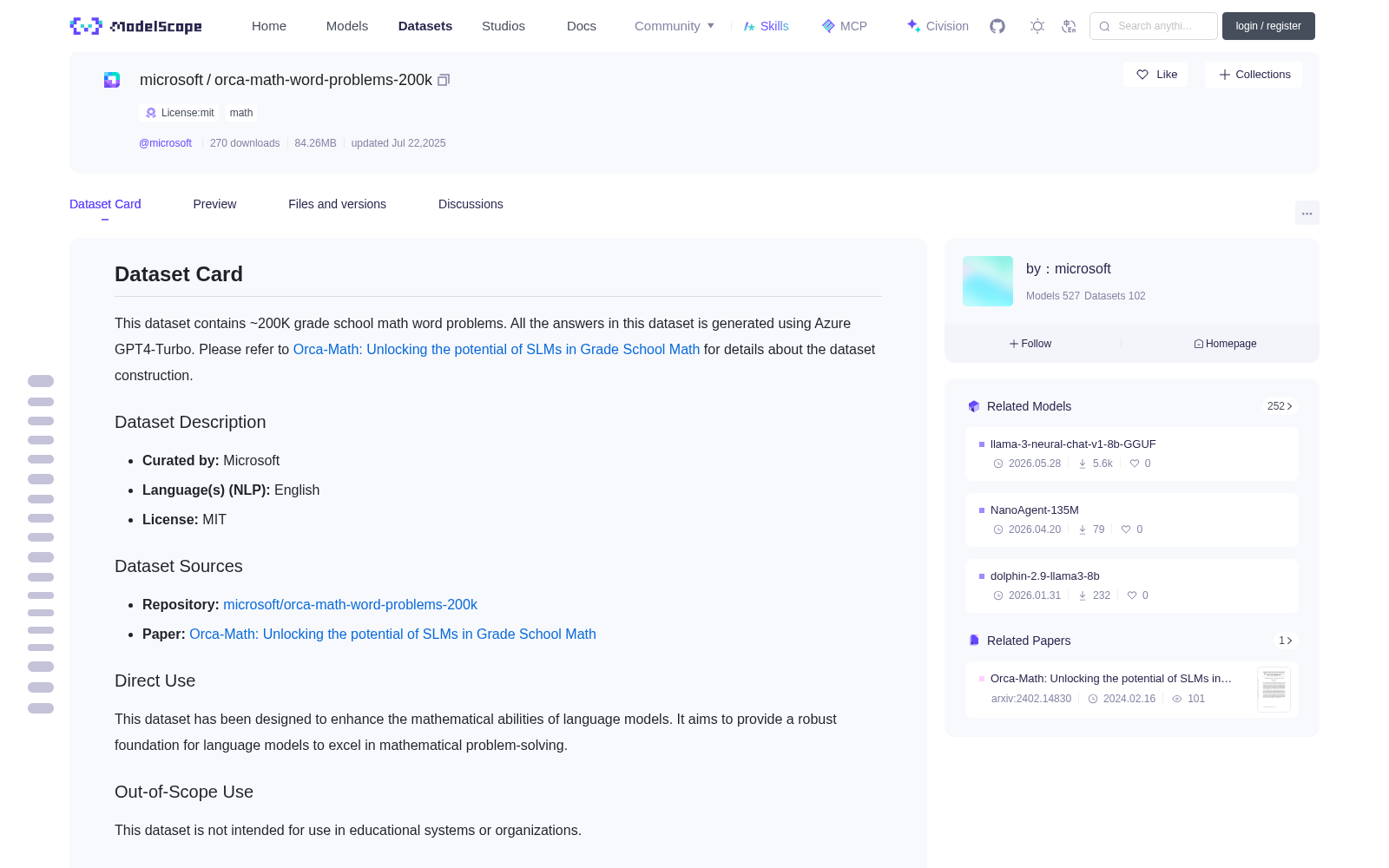Image resolution: width=1389 pixels, height=868 pixels.
Task: Switch to the Files and versions tab
Action: pos(337,204)
